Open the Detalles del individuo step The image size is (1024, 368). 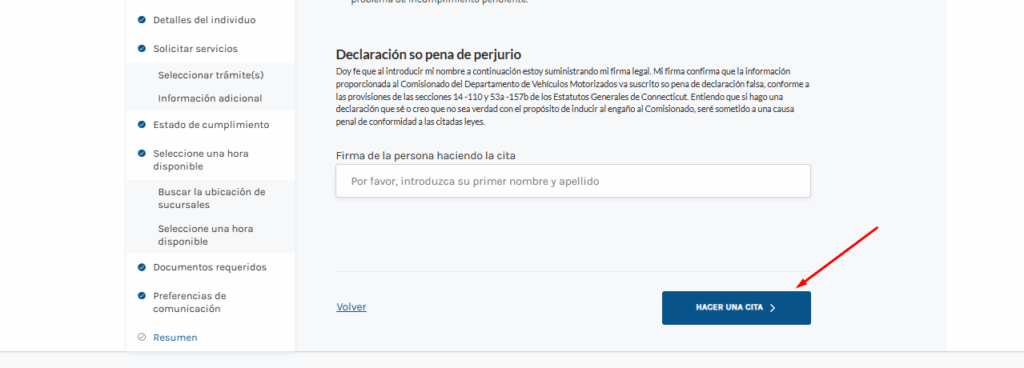204,20
